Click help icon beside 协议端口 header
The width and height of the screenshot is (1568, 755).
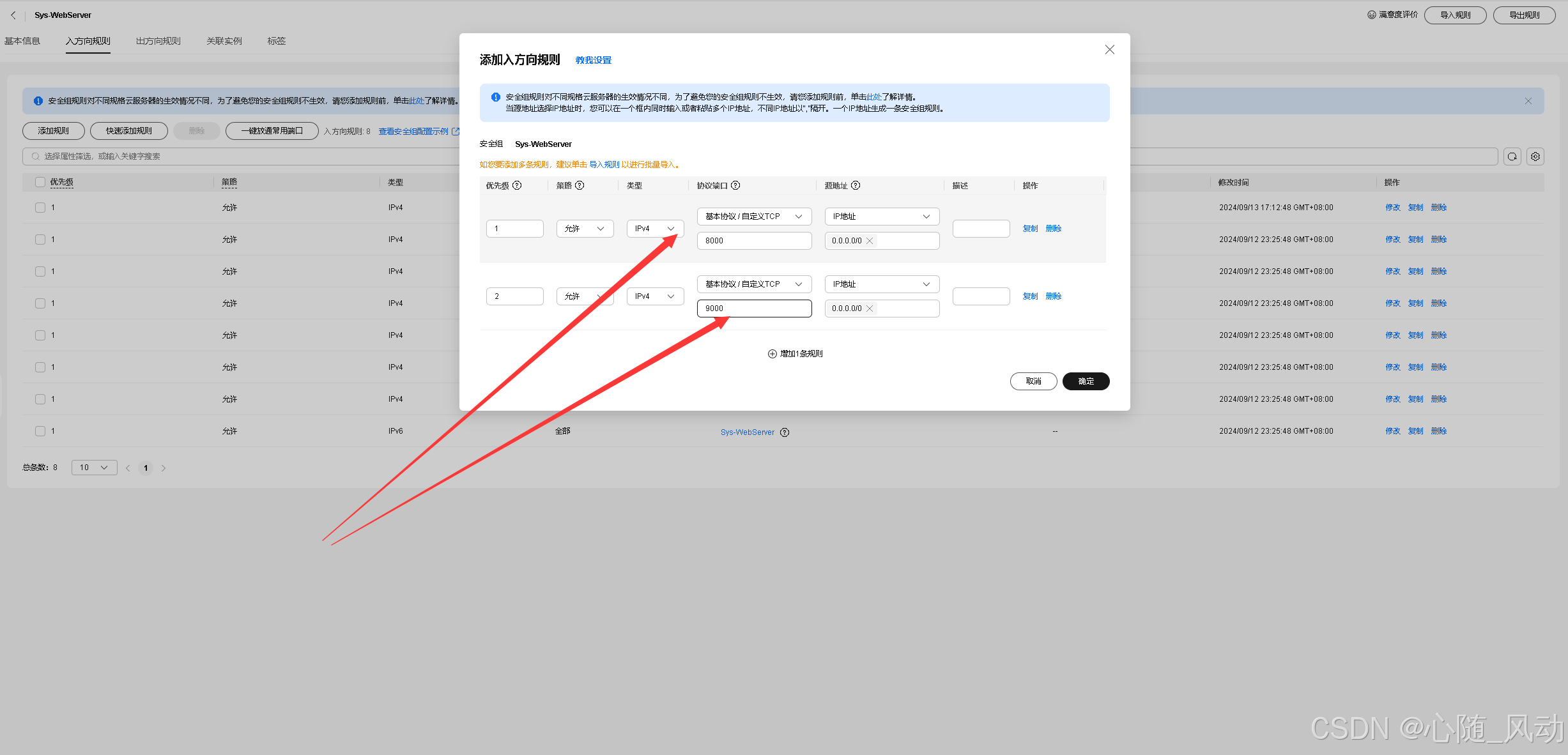click(735, 185)
